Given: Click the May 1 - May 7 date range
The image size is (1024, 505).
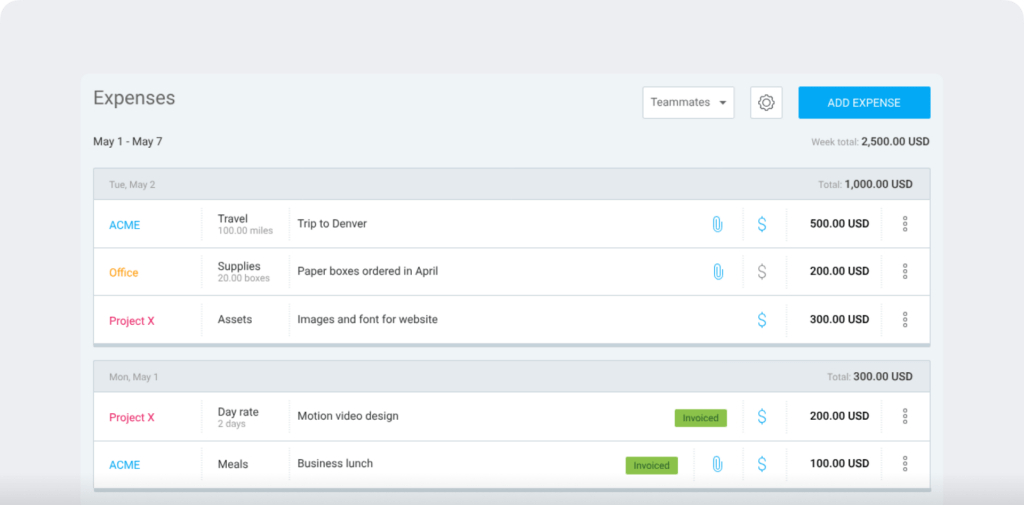Looking at the screenshot, I should (127, 142).
